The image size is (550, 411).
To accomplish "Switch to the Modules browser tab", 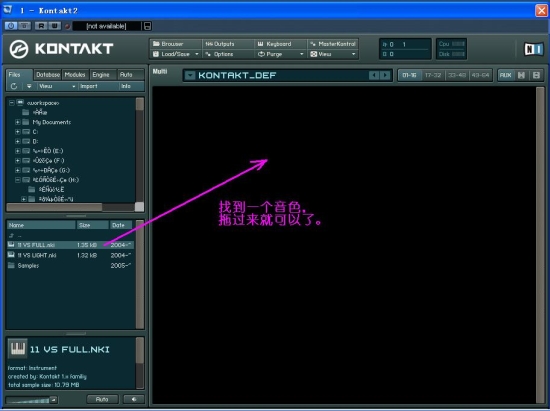I will click(75, 75).
